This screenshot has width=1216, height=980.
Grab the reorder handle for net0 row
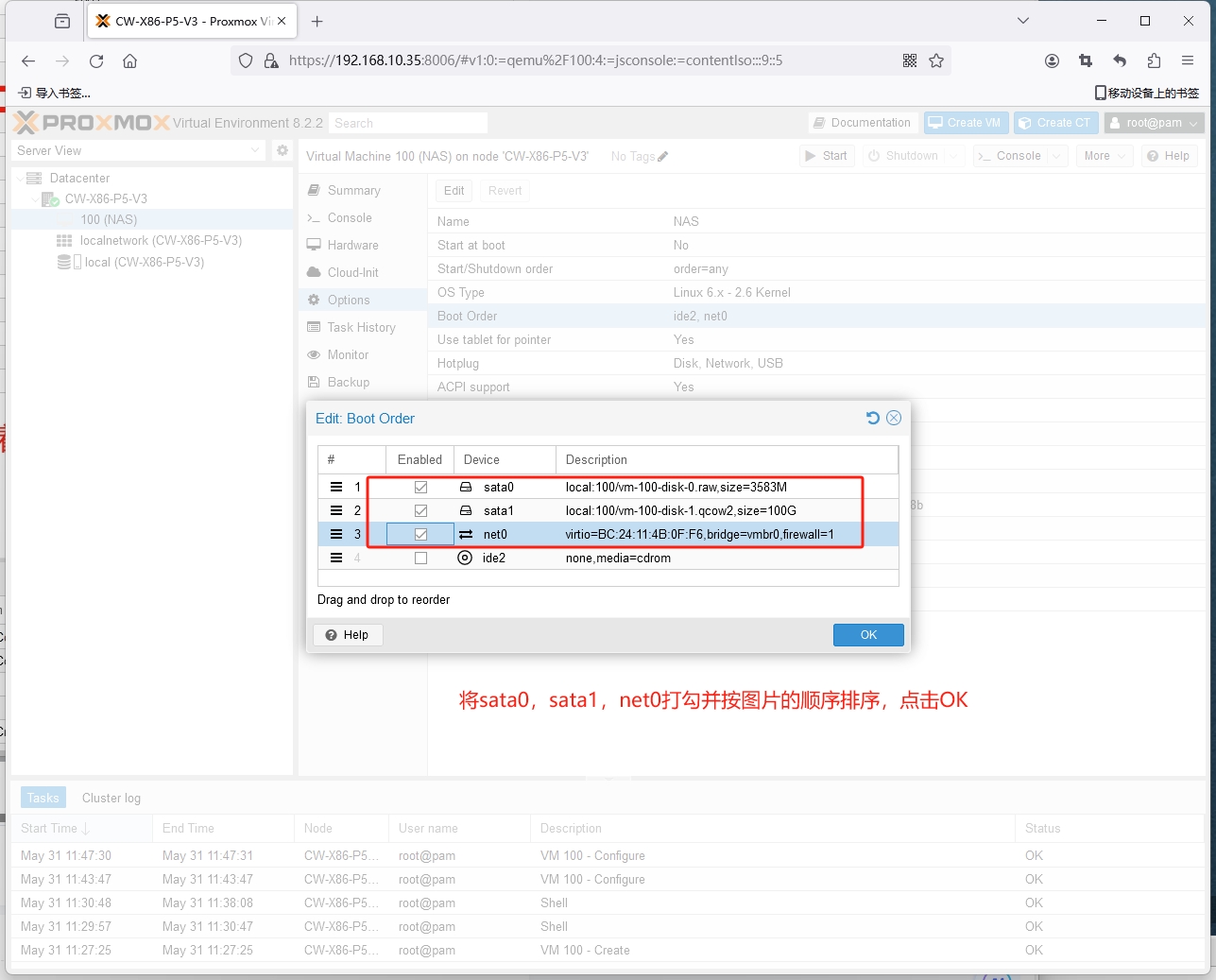336,534
